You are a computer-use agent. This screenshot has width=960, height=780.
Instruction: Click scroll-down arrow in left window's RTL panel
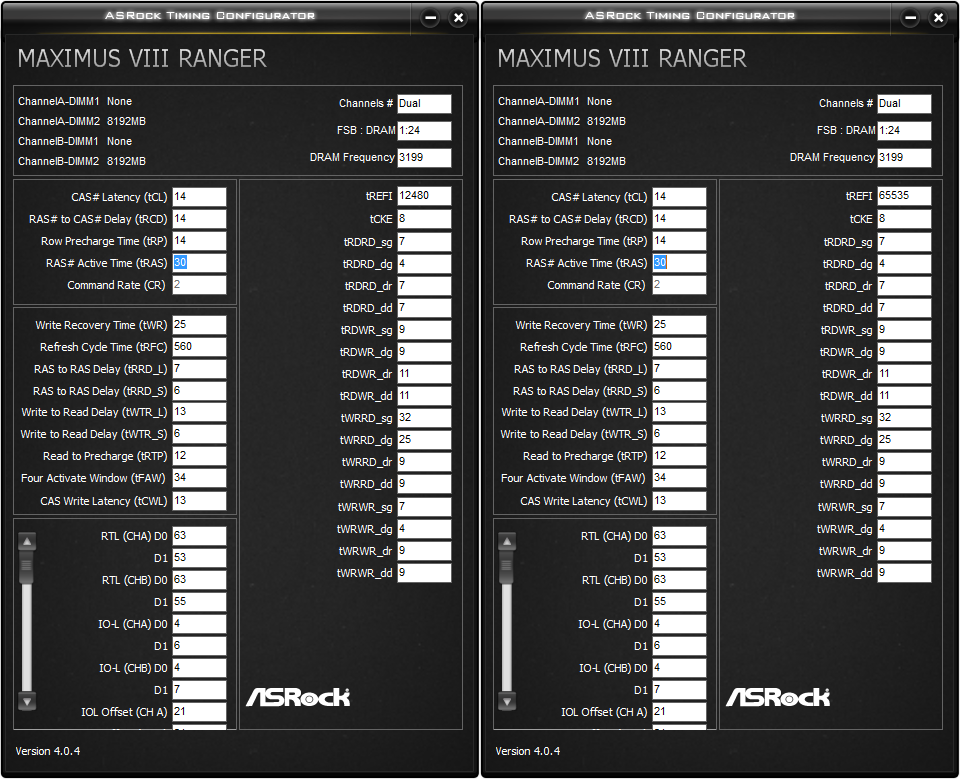tap(27, 700)
